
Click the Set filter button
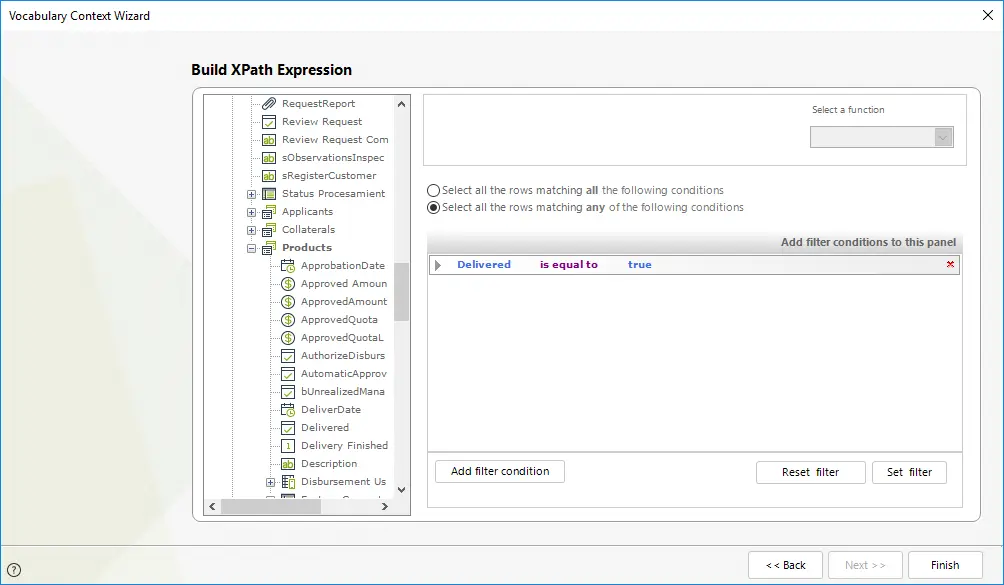(x=909, y=472)
